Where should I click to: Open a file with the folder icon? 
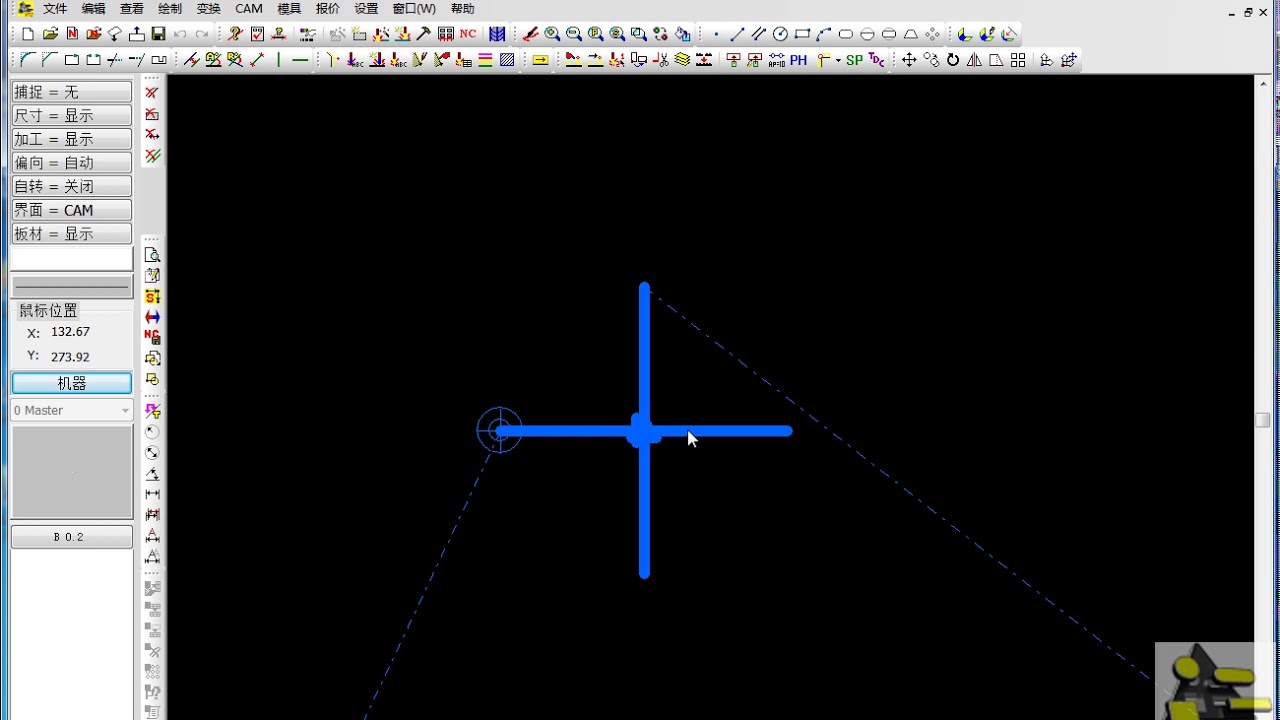[x=50, y=34]
